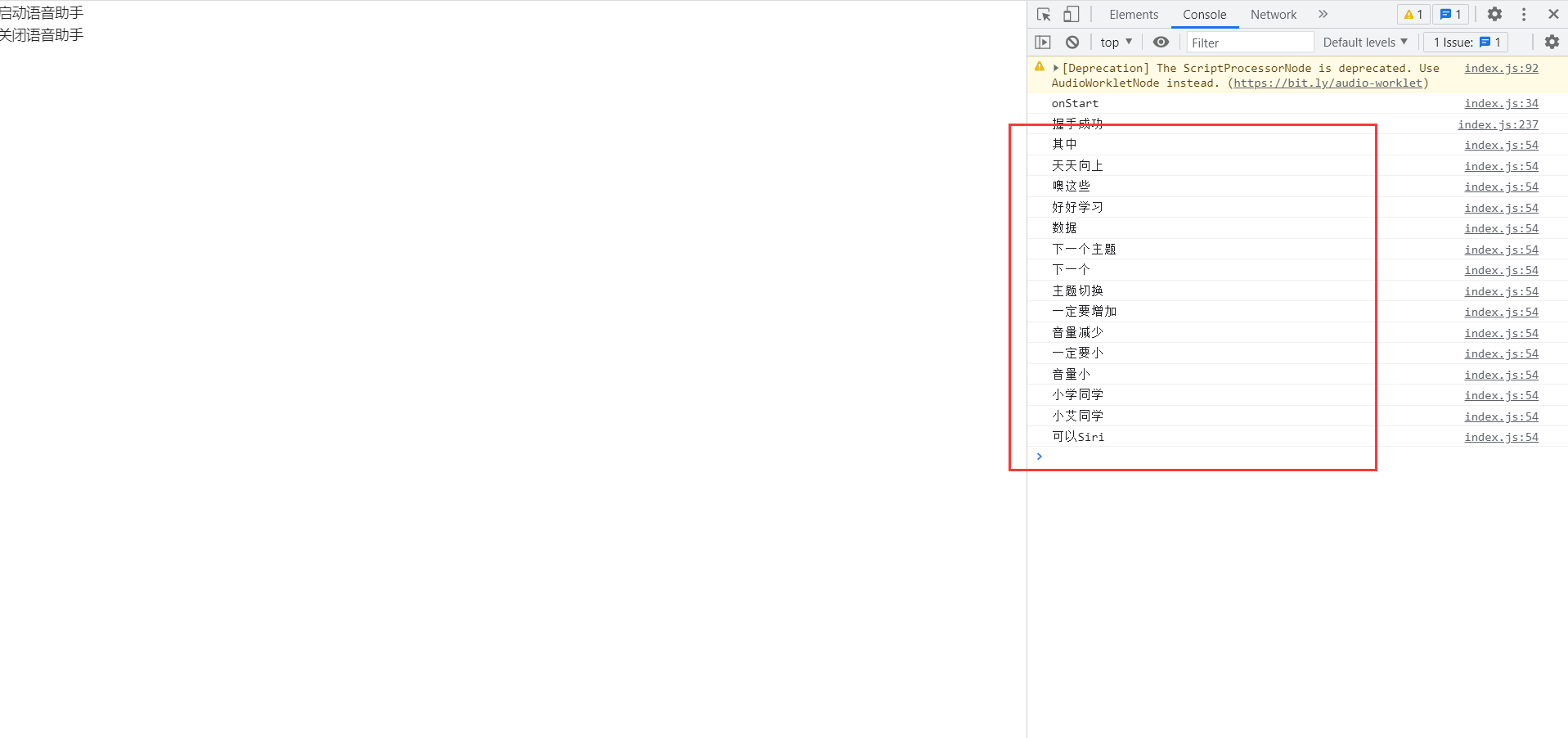Show the console sidebar
Viewport: 1568px width, 738px height.
(x=1043, y=42)
